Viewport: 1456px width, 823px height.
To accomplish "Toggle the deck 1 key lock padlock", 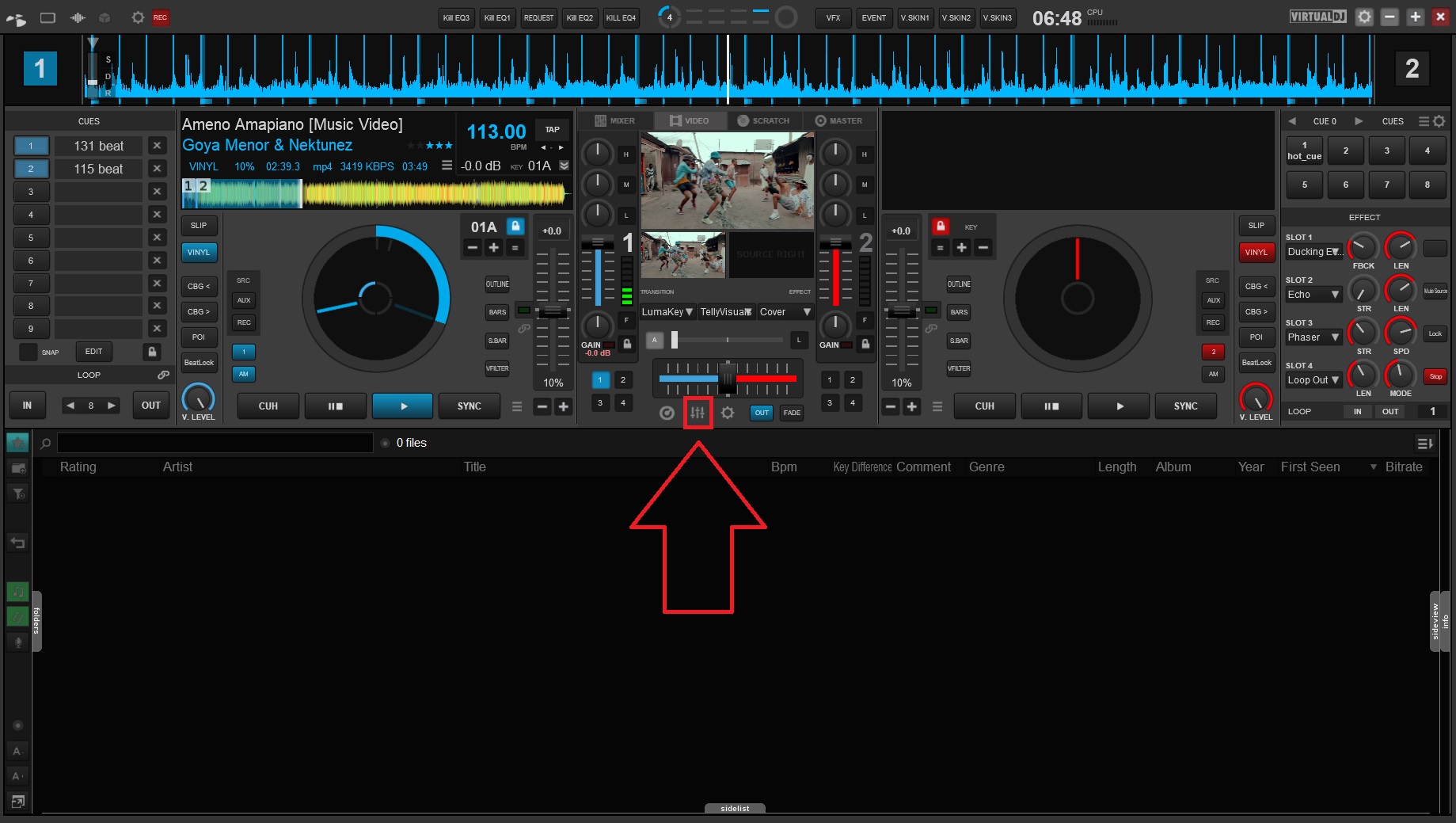I will (x=515, y=227).
